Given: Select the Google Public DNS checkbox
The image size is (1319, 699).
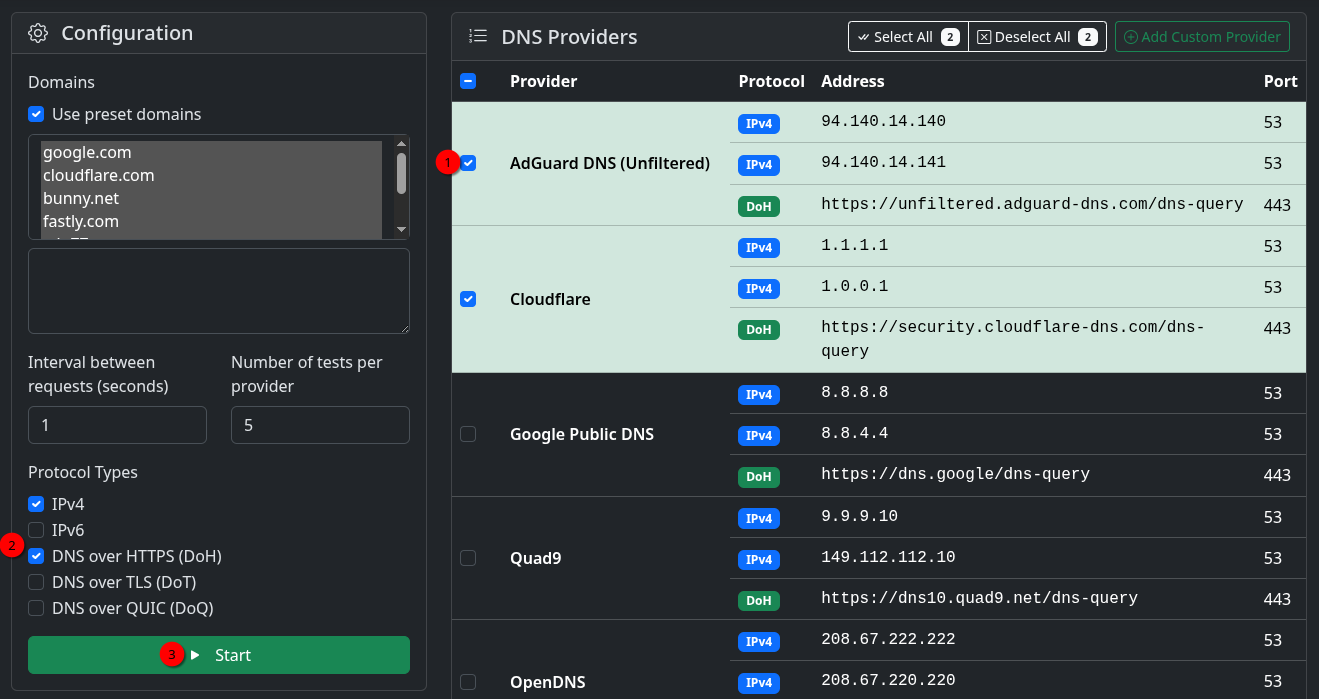Looking at the screenshot, I should coord(468,434).
